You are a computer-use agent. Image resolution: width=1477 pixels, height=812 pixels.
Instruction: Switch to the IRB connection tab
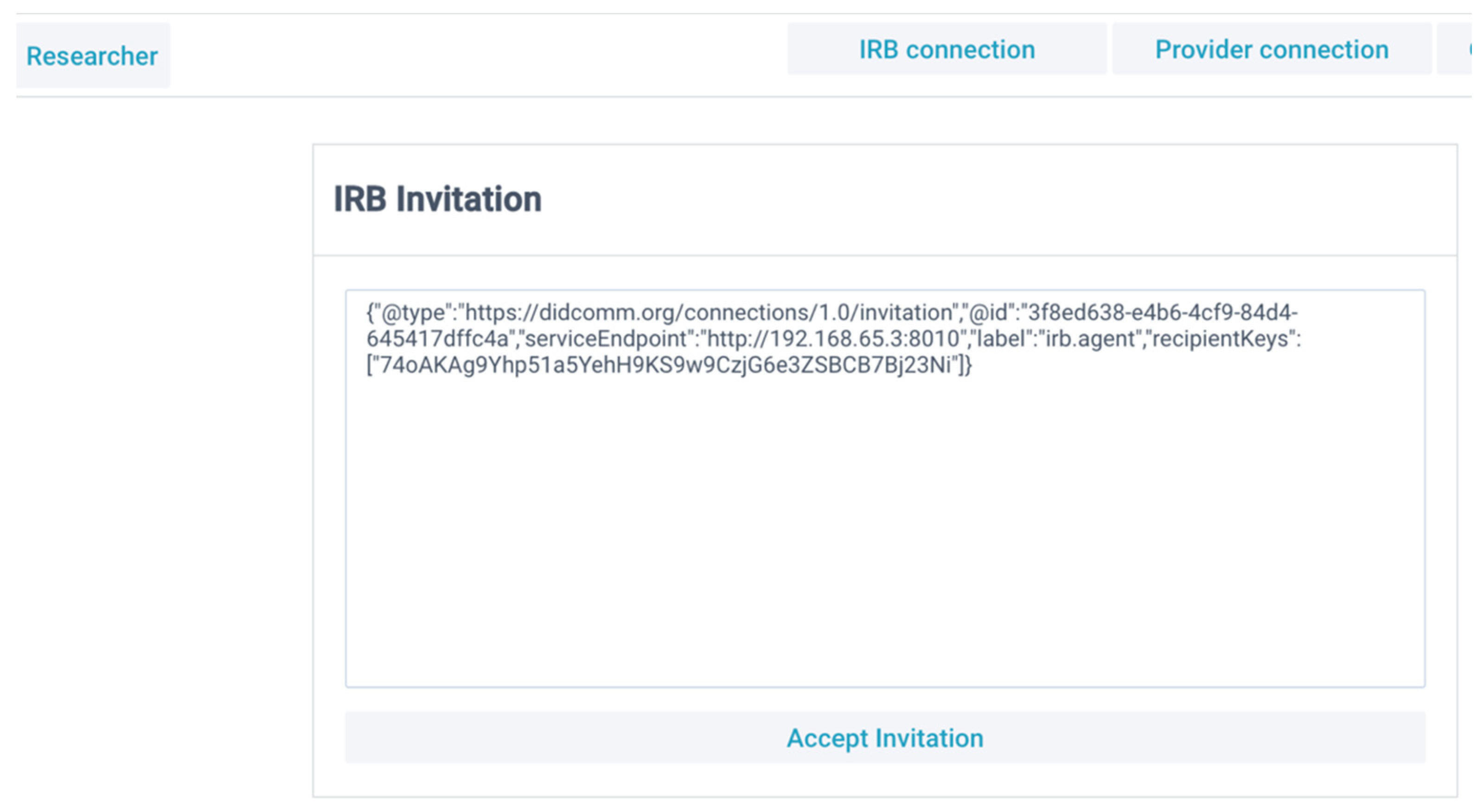(946, 49)
